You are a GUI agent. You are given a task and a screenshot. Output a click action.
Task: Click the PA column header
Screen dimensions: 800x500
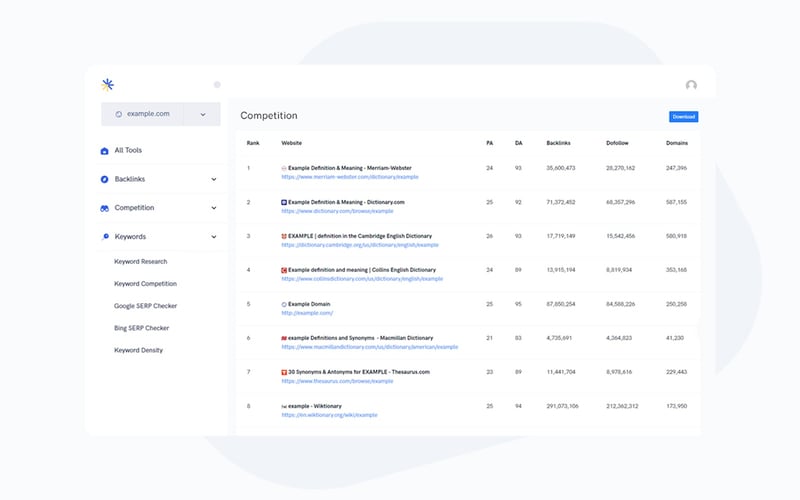coord(489,143)
